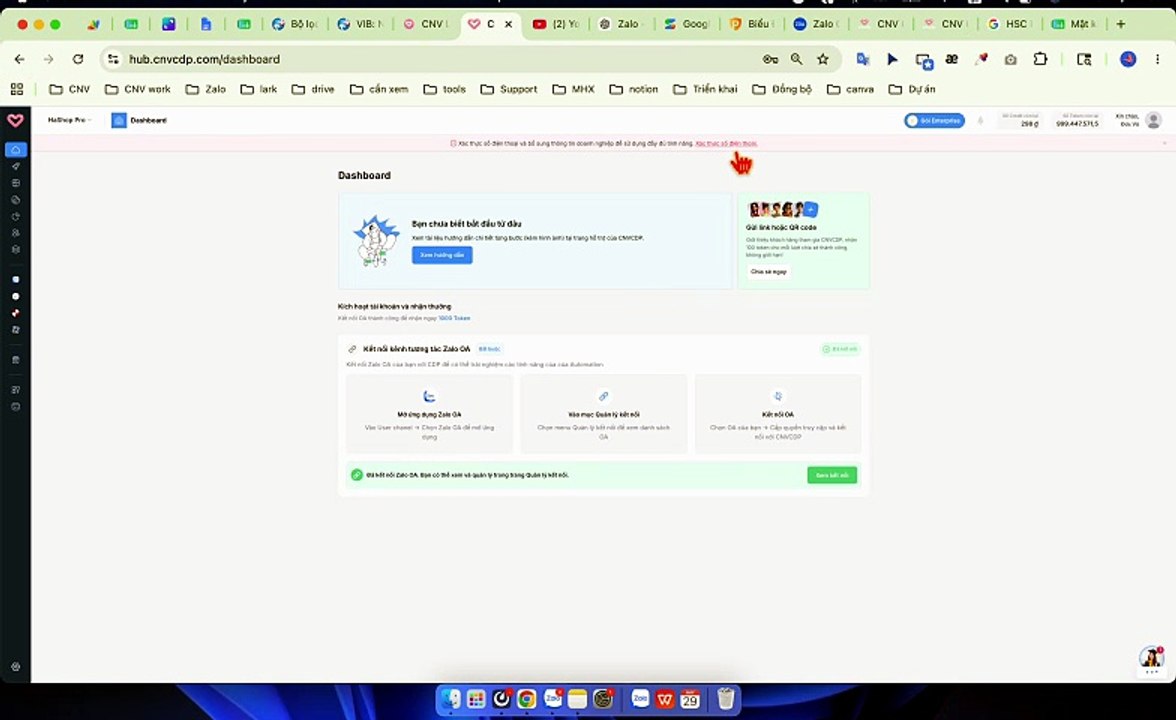Open the canva bookmarks folder
The image size is (1176, 720).
[x=850, y=89]
